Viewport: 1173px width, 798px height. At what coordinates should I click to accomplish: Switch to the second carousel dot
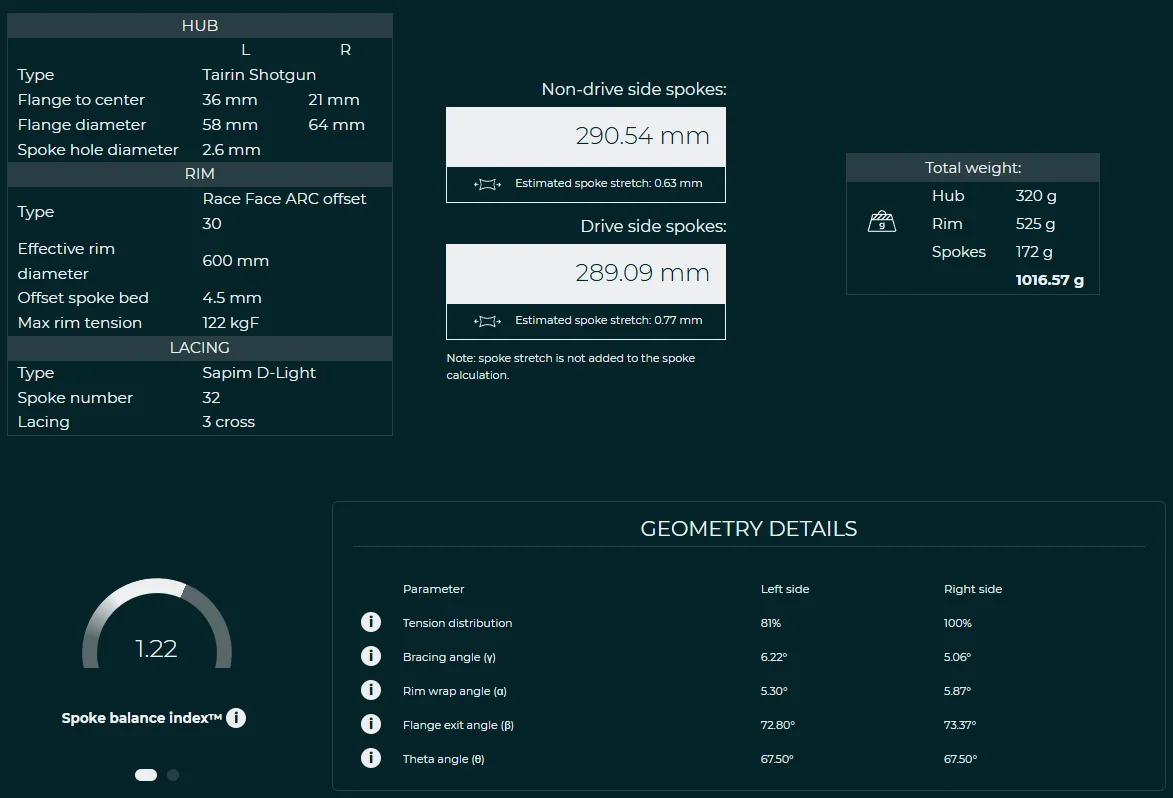point(173,775)
